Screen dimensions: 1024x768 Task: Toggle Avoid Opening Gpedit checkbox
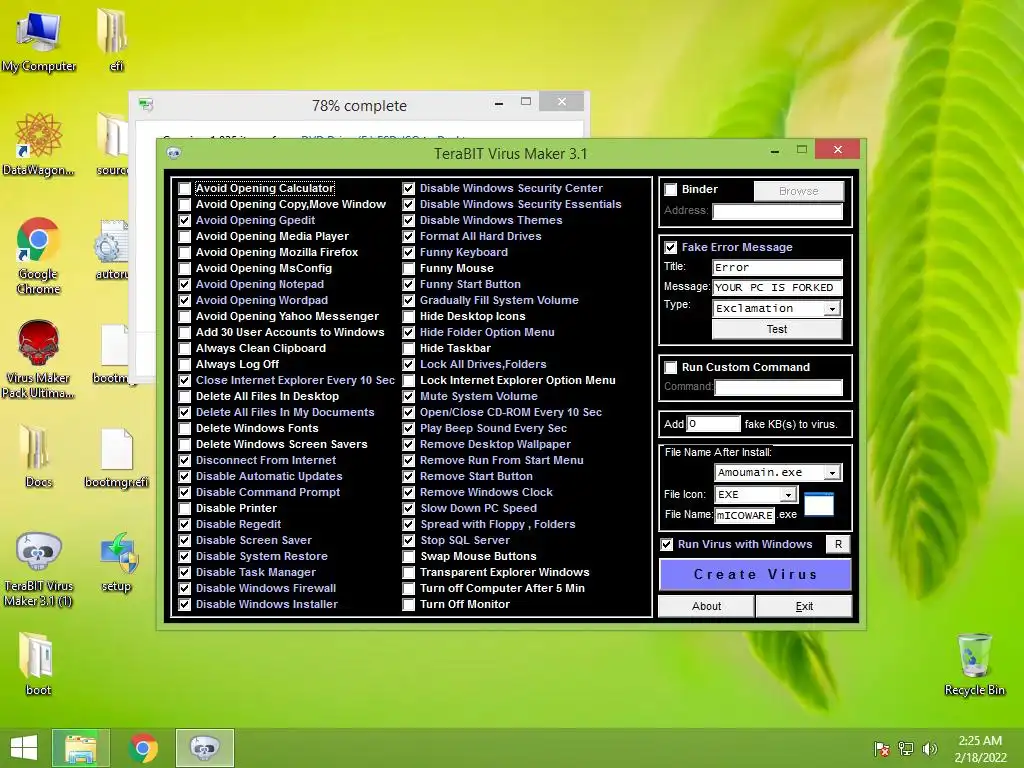185,221
